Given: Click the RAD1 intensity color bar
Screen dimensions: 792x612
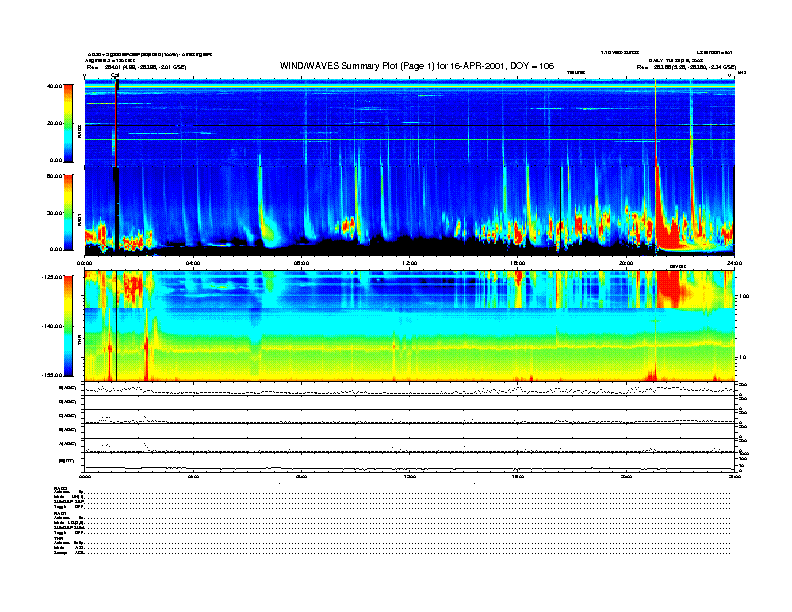Looking at the screenshot, I should click(x=68, y=213).
